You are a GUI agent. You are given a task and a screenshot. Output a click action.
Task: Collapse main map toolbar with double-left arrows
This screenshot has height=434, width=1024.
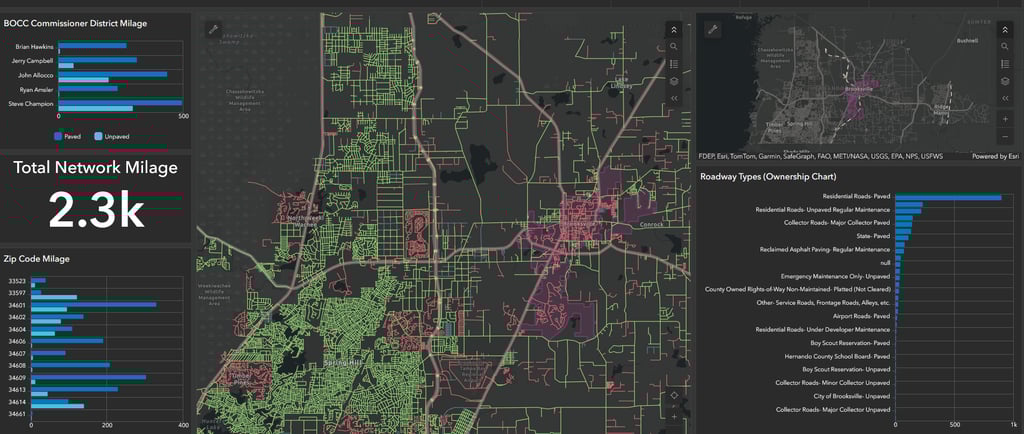[x=674, y=98]
